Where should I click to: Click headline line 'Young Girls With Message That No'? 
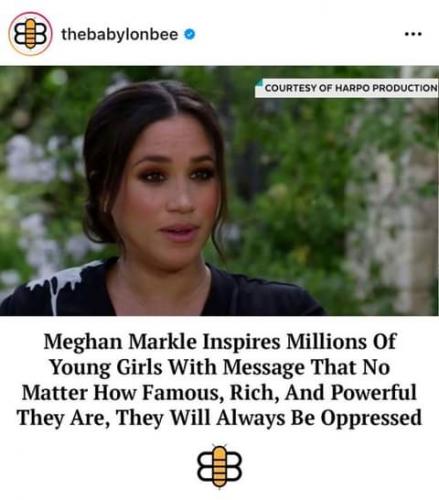tap(220, 367)
